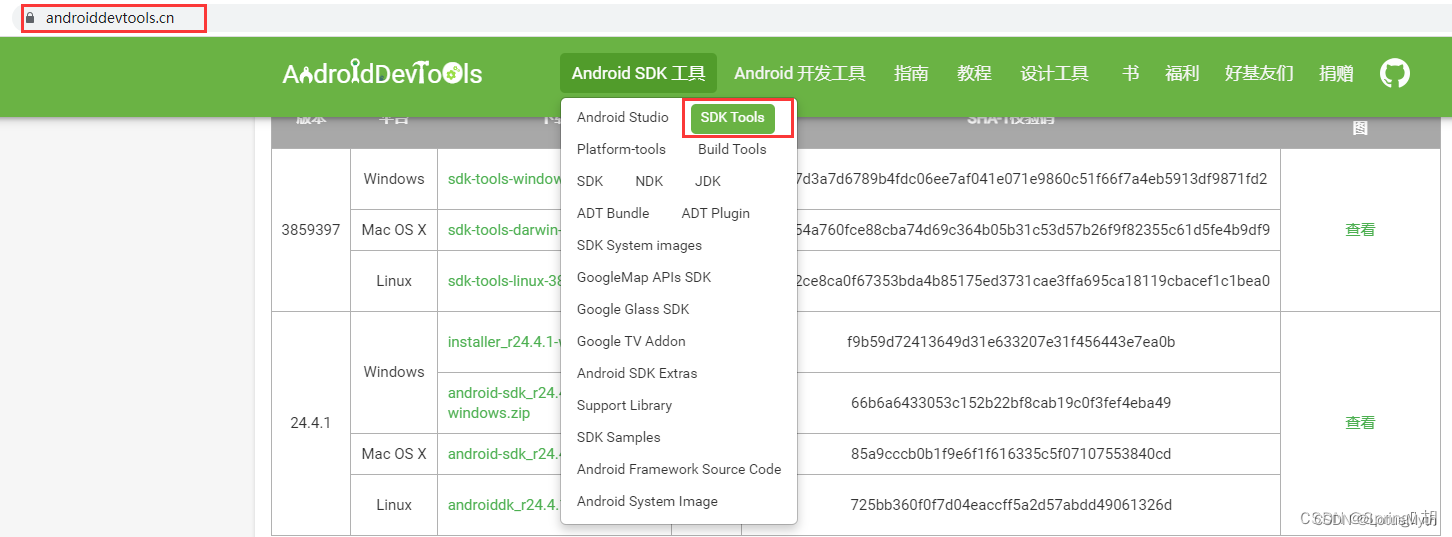Select GoogleMap APIs SDK entry
This screenshot has width=1452, height=537.
644,277
